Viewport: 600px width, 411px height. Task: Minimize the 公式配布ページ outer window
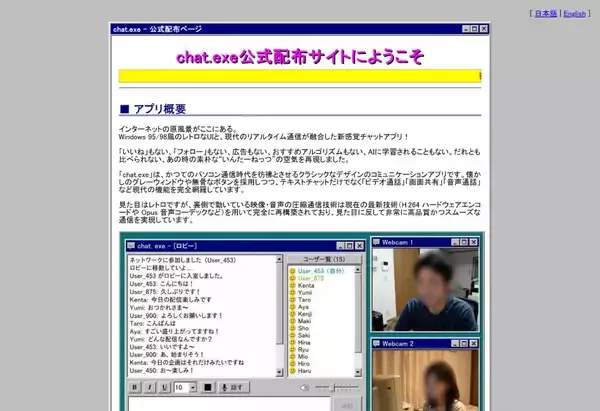(466, 29)
